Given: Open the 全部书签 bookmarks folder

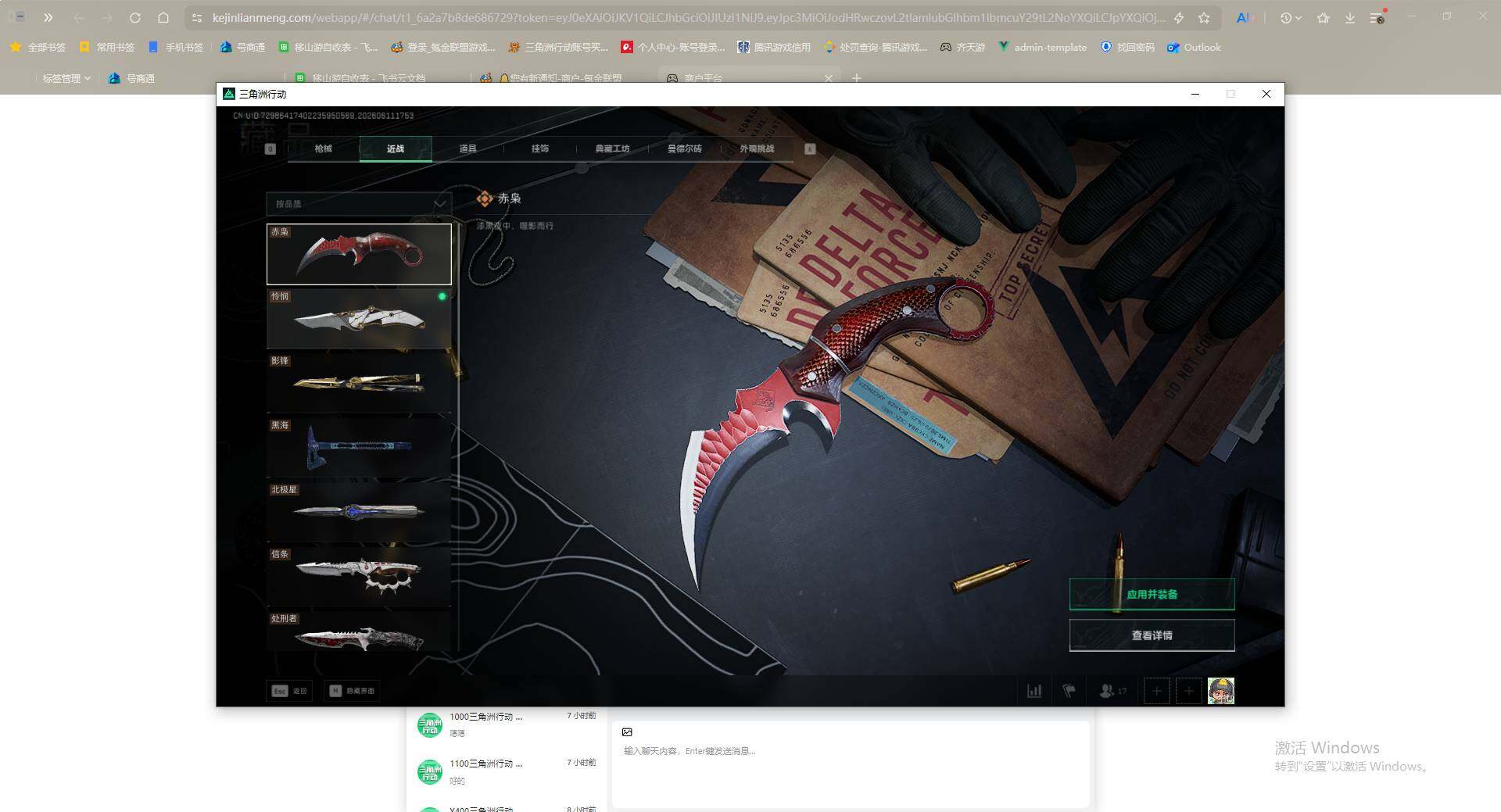Looking at the screenshot, I should coord(38,47).
